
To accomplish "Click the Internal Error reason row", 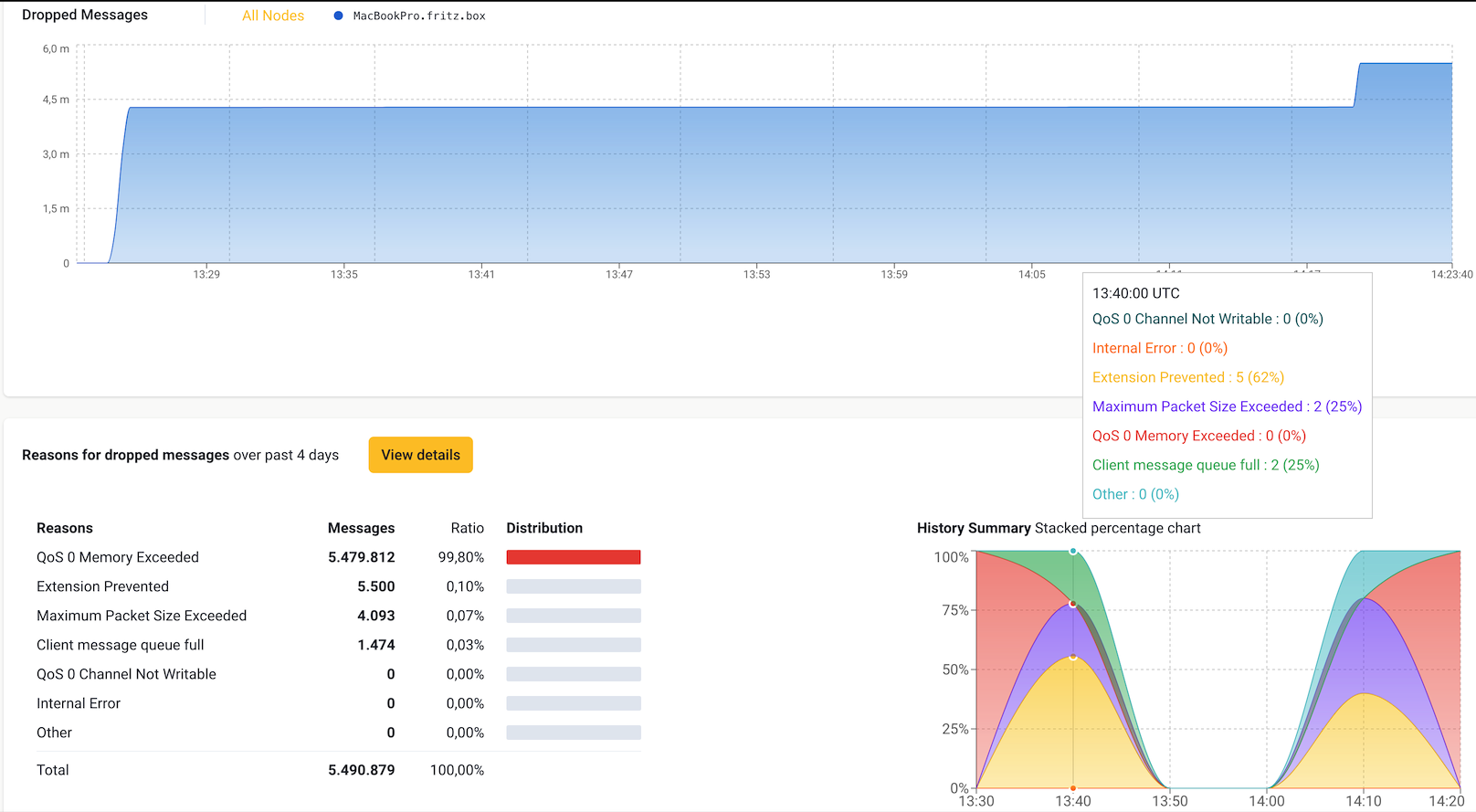I will (338, 703).
